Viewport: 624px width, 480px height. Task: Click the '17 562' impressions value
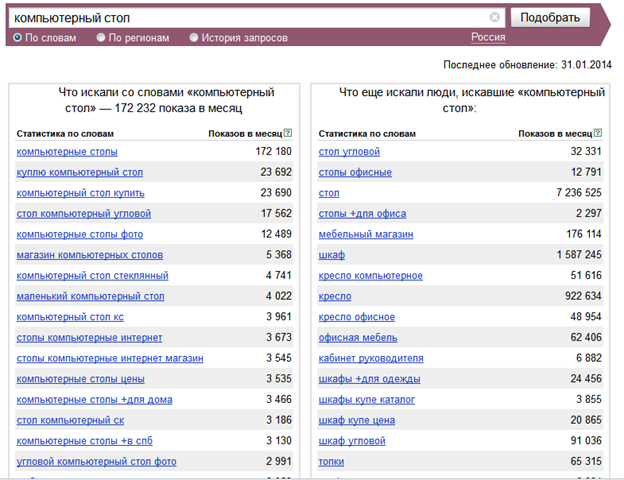[x=276, y=213]
